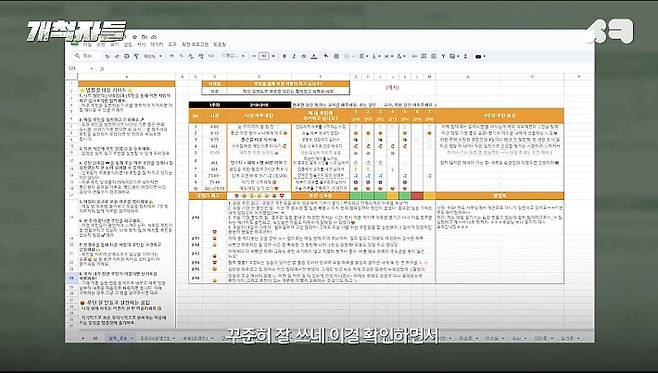Print the spreadsheet

point(127,56)
